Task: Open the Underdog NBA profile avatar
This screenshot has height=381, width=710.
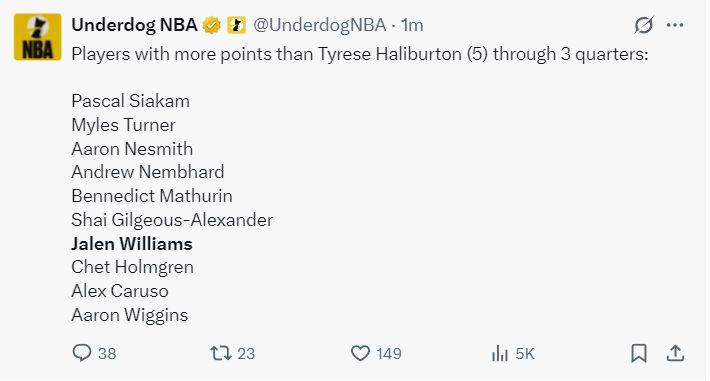Action: [x=38, y=37]
